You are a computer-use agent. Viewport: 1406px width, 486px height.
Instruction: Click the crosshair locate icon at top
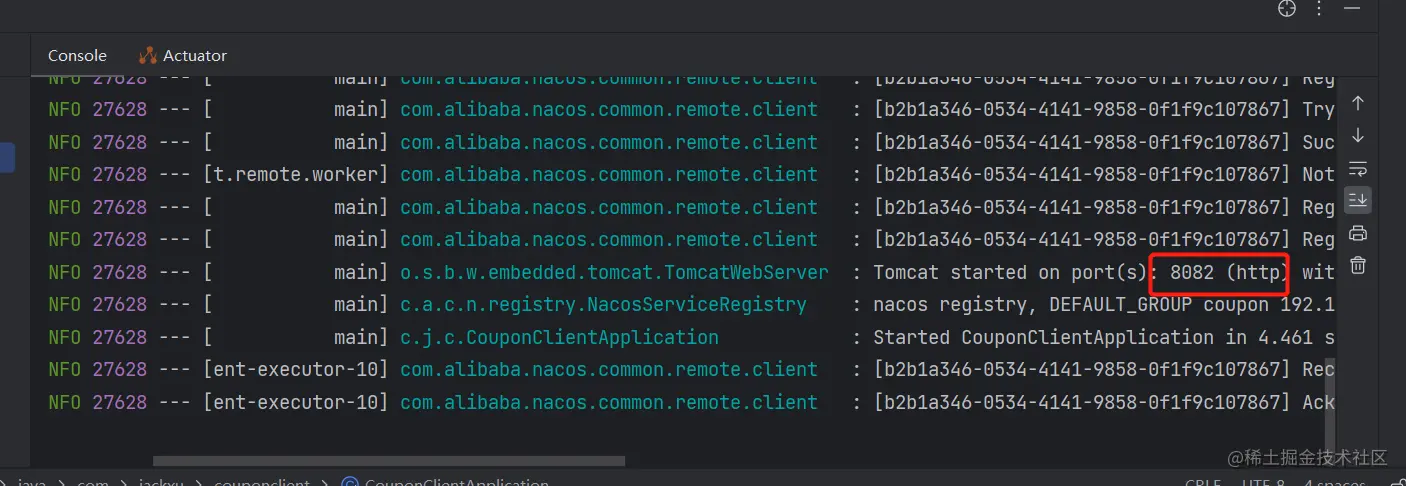[x=1287, y=9]
